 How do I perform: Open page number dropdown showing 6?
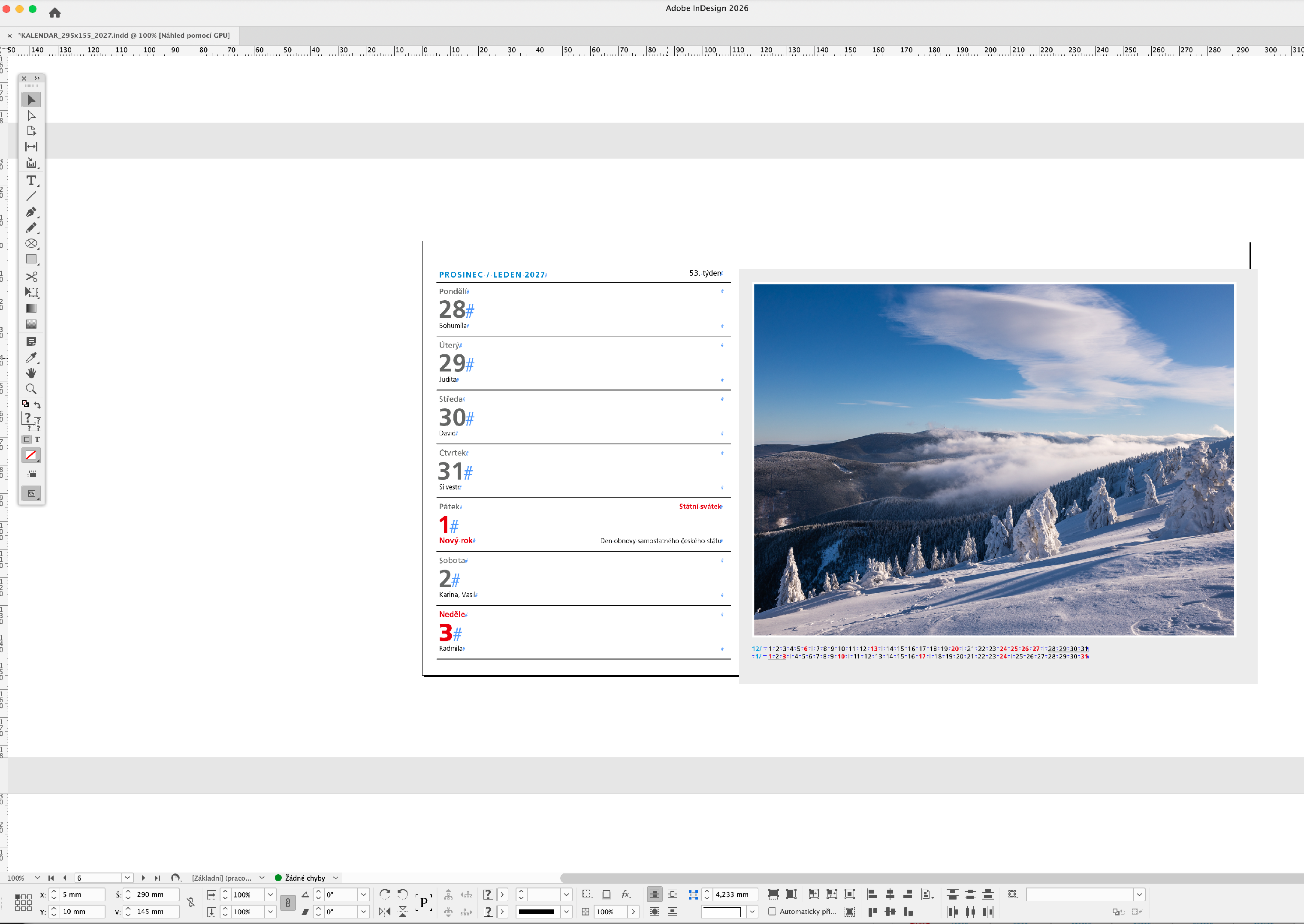(127, 878)
